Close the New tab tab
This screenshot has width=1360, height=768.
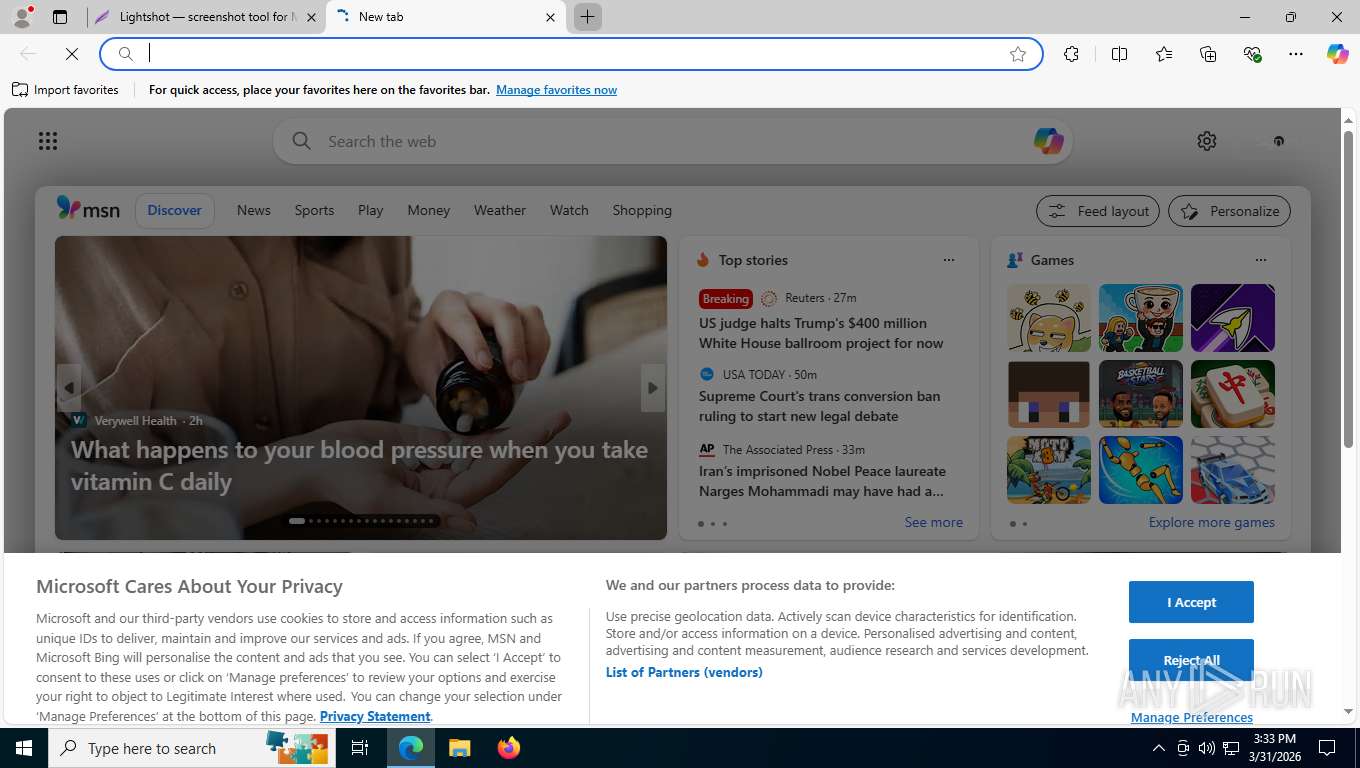point(550,17)
